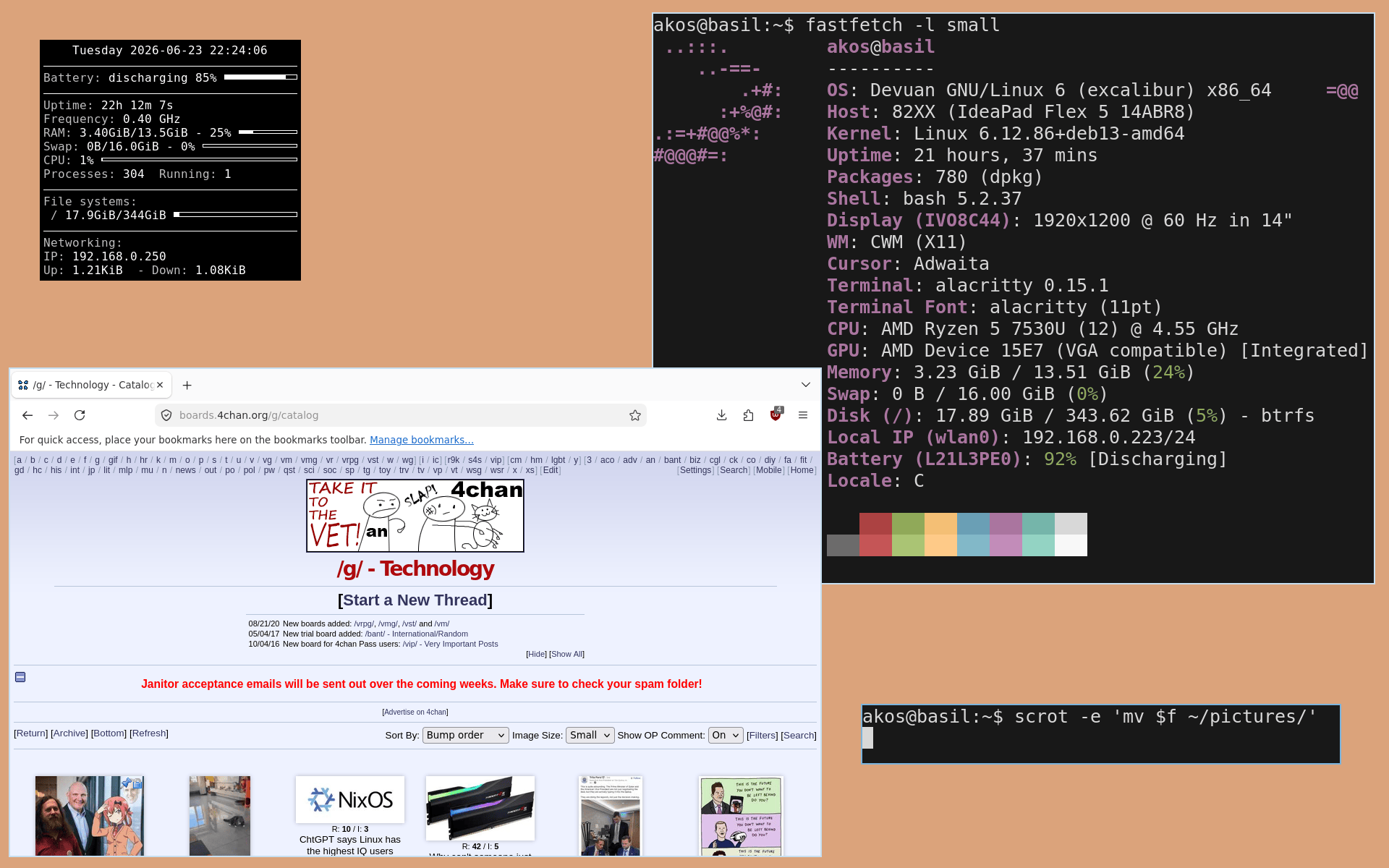Open the /vip/ Very Important Posts link
This screenshot has height=868, width=1389.
[450, 644]
